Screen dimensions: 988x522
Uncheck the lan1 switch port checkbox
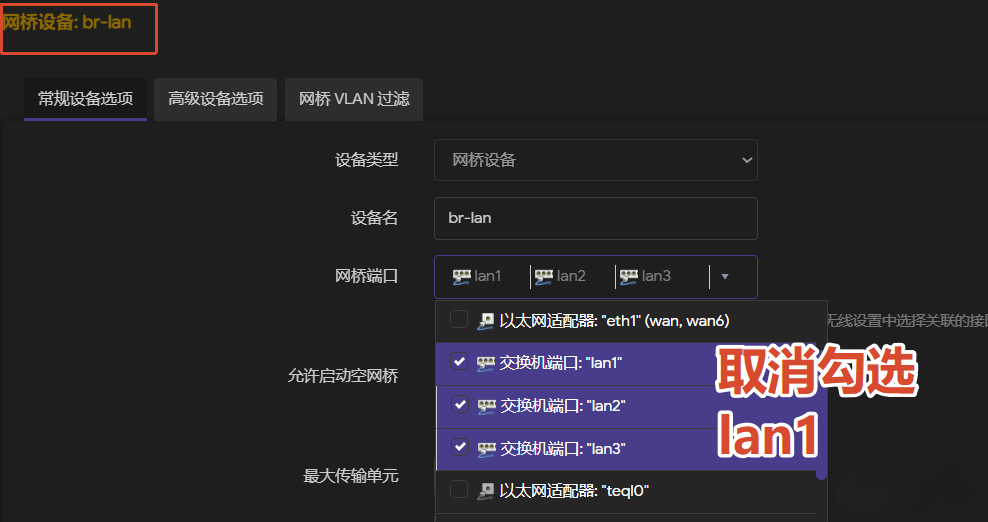point(459,362)
